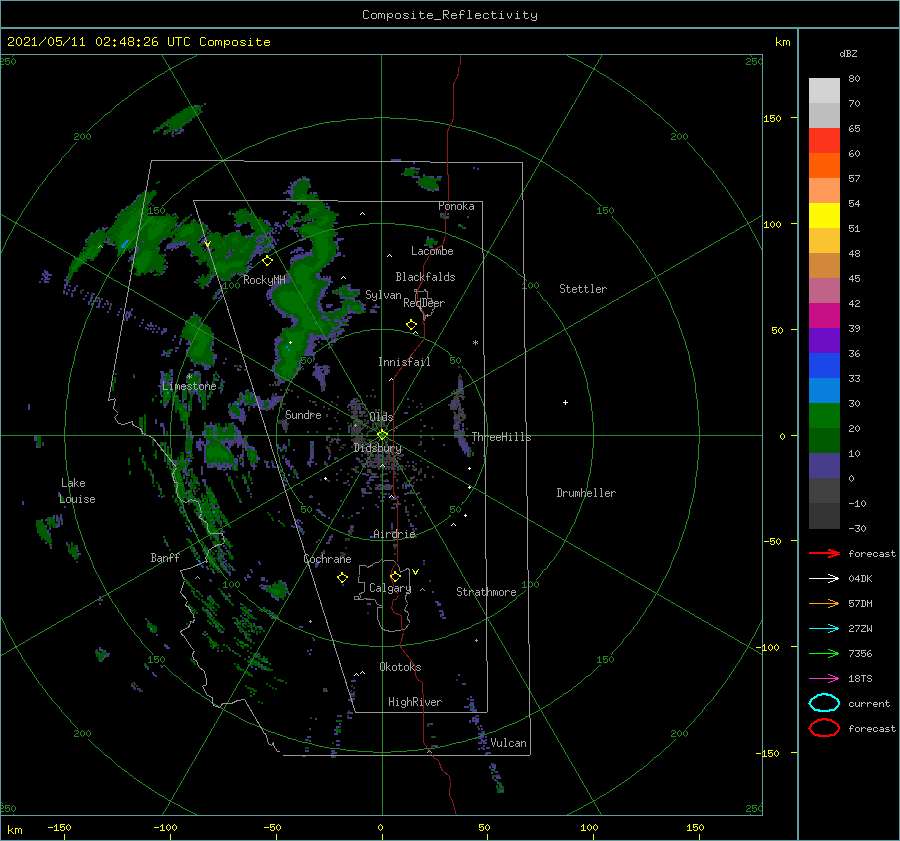Viewport: 900px width, 841px height.
Task: Pick the 51–54 dBZ yellow swatch
Action: (x=824, y=216)
